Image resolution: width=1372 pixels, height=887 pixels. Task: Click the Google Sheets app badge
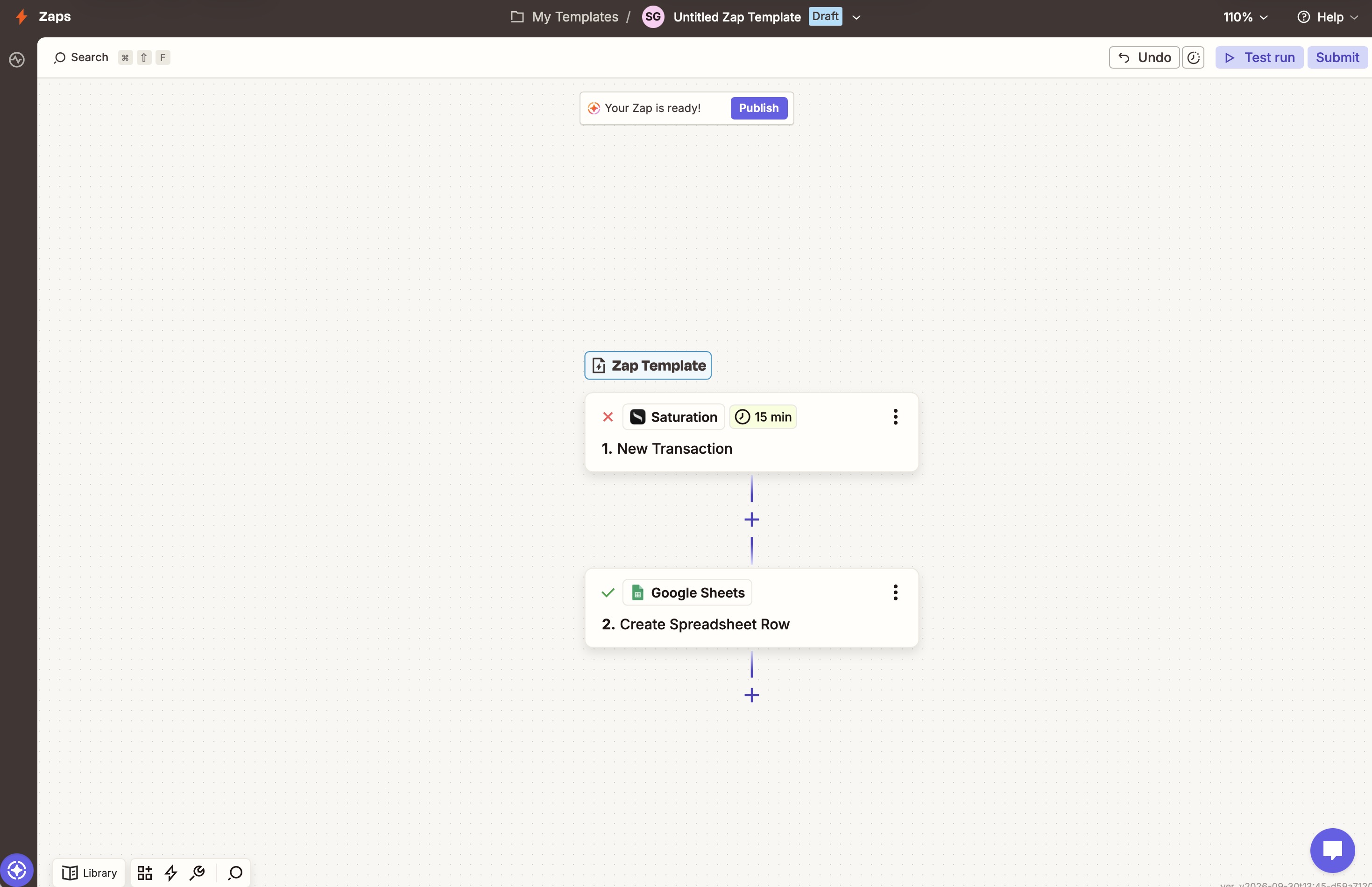tap(687, 593)
